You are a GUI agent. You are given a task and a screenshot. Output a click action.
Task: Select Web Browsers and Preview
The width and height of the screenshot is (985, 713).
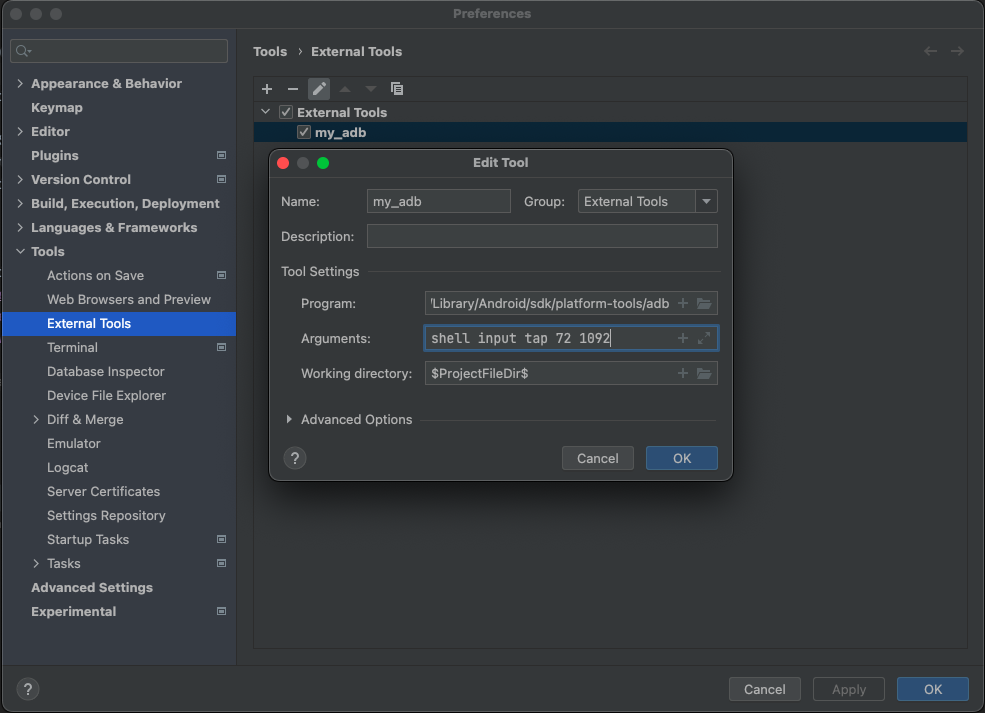(129, 300)
